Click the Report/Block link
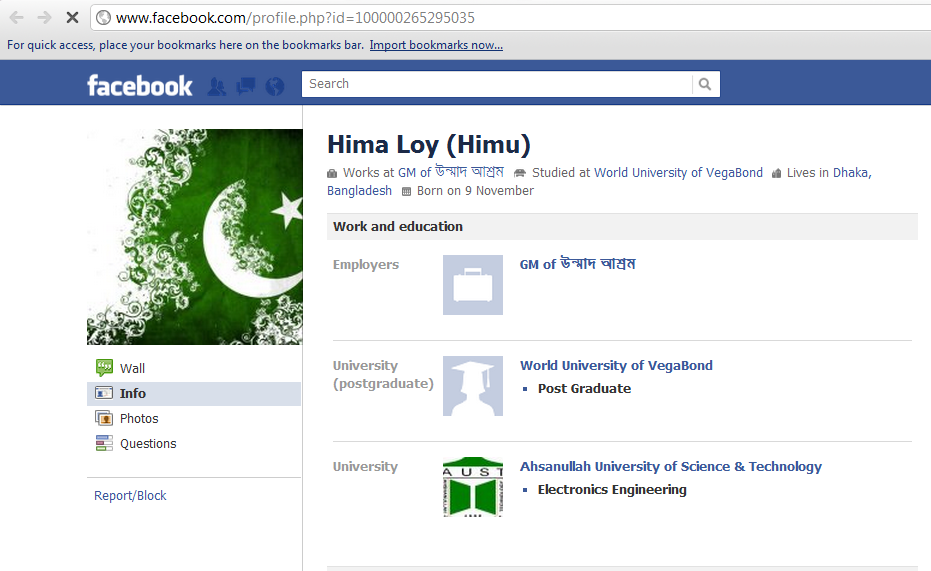 (130, 496)
